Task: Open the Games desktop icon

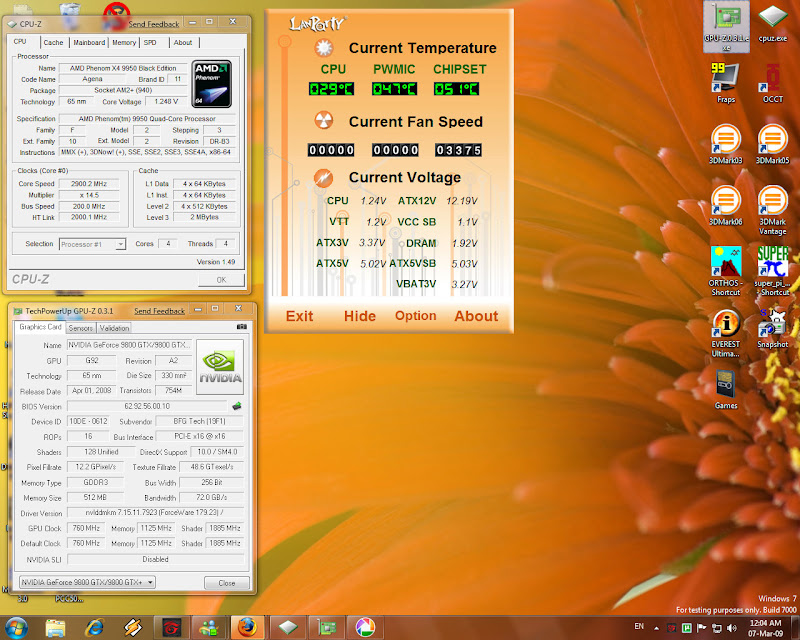Action: tap(726, 389)
